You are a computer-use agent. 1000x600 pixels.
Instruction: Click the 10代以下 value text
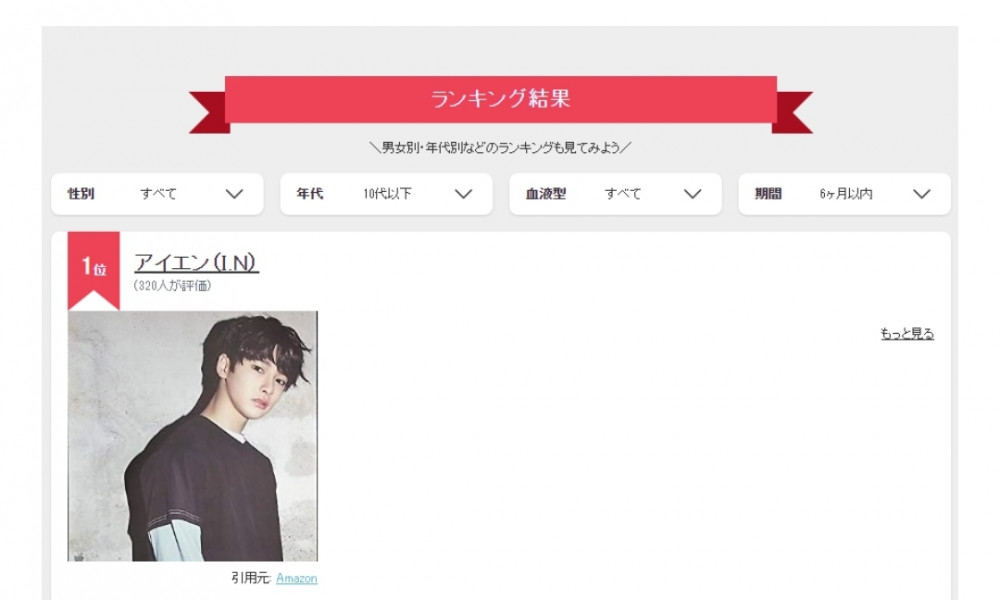388,194
